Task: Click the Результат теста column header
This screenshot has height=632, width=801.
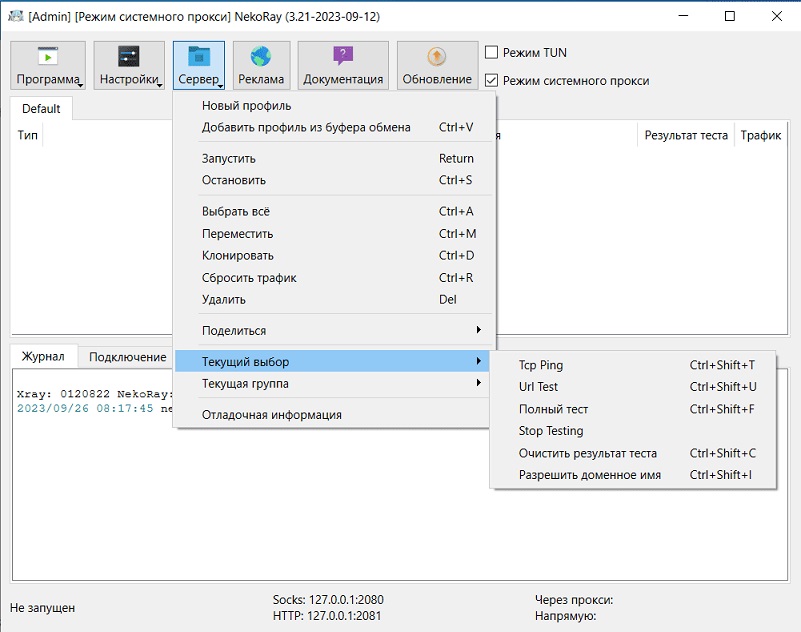Action: pyautogui.click(x=686, y=135)
